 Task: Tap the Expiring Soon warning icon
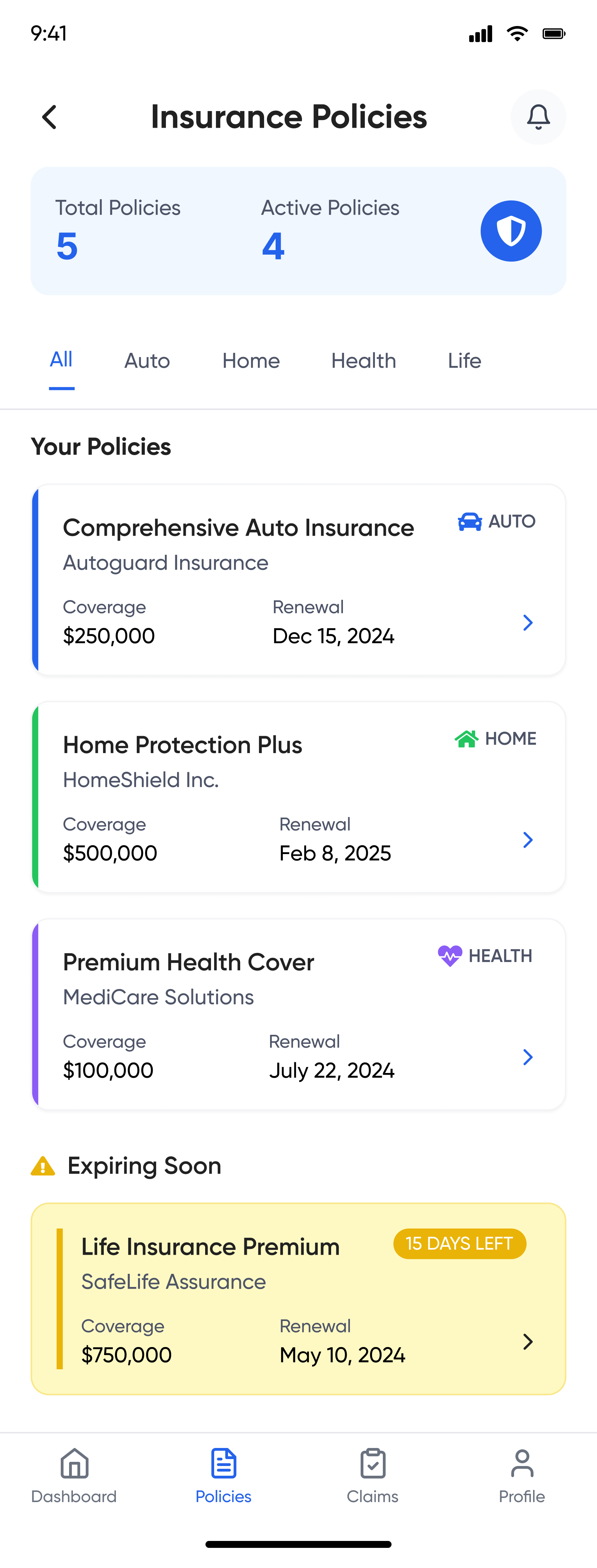43,1166
